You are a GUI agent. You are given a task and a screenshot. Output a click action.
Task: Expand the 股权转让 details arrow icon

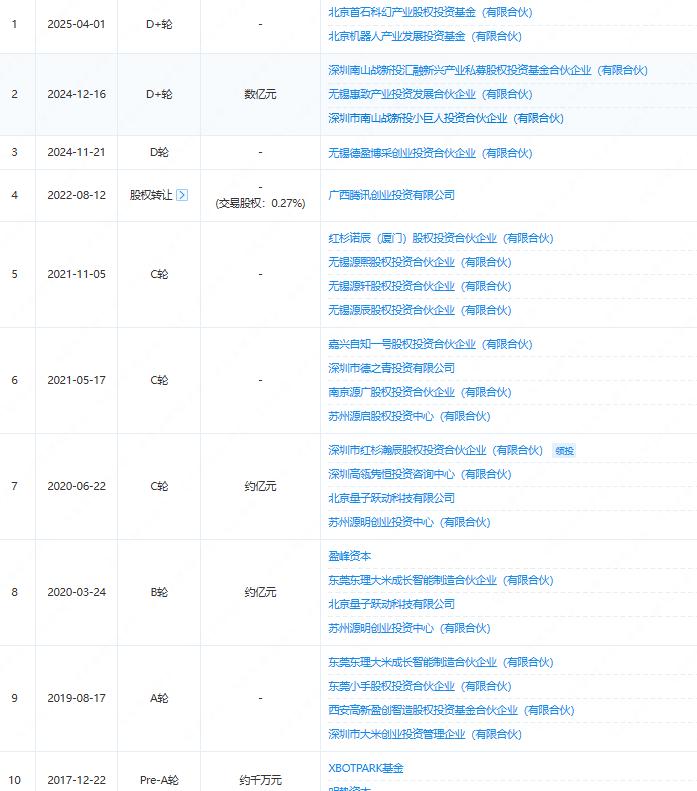[x=182, y=195]
